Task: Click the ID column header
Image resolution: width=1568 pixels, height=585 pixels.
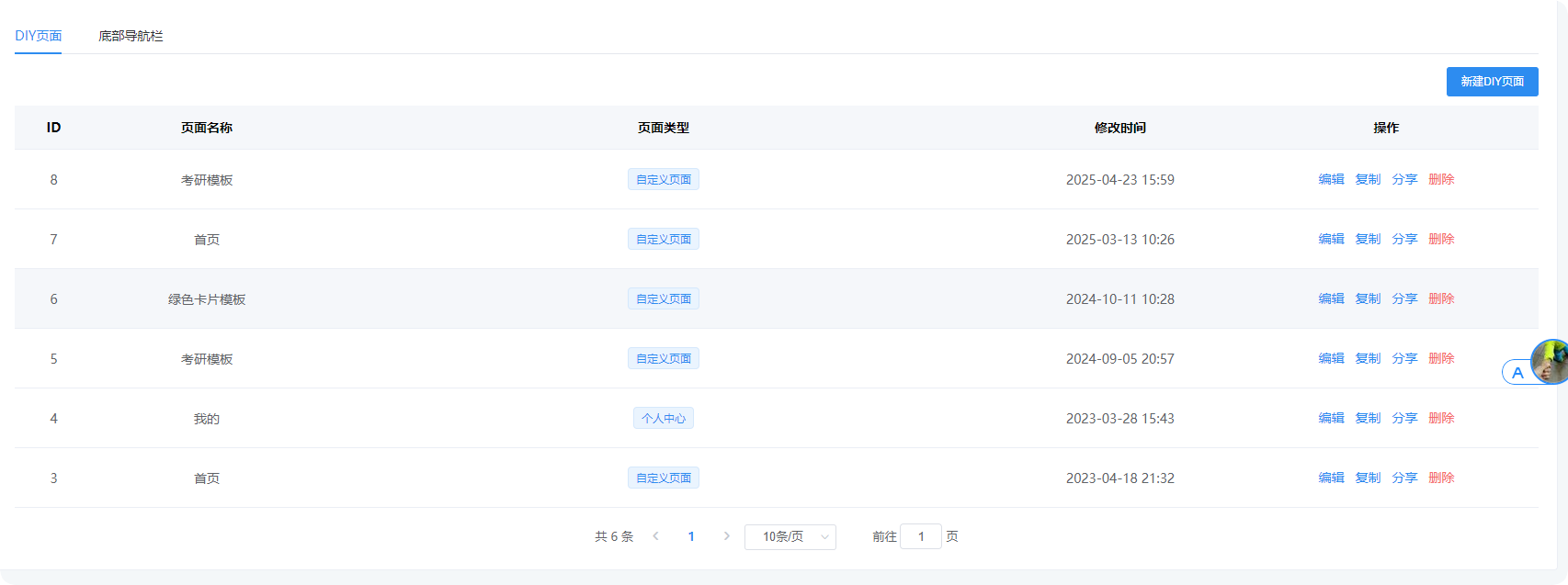Action: (53, 128)
